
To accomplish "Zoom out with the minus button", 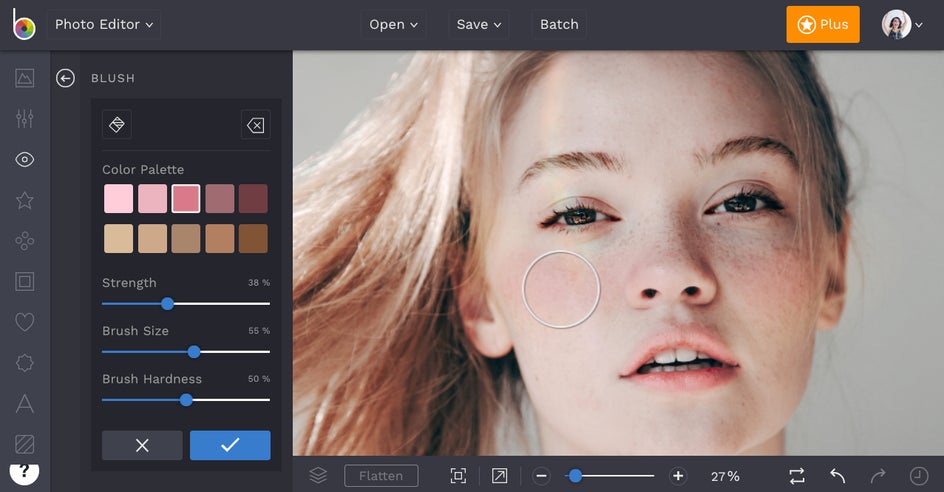I will click(541, 476).
